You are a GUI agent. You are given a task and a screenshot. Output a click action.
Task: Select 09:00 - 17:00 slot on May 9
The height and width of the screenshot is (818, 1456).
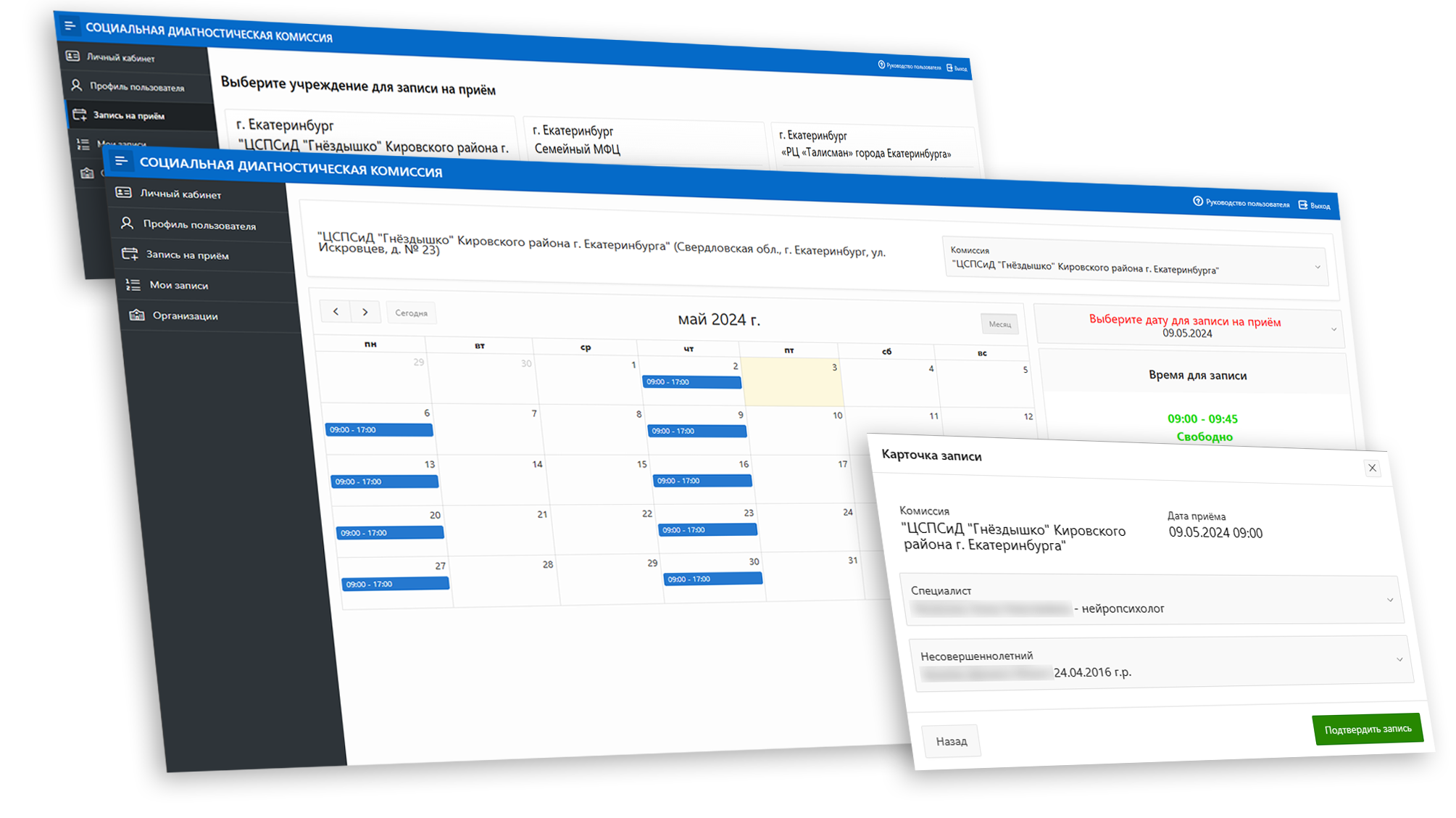pyautogui.click(x=696, y=431)
